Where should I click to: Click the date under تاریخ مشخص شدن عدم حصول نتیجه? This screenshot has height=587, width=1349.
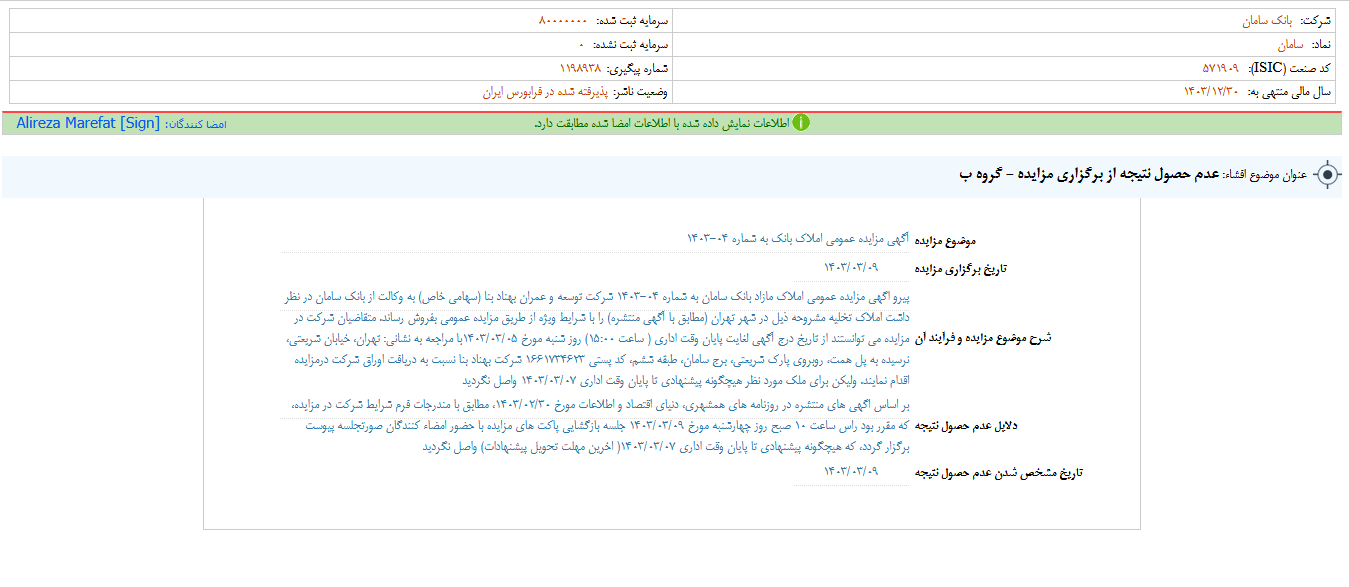click(x=851, y=471)
